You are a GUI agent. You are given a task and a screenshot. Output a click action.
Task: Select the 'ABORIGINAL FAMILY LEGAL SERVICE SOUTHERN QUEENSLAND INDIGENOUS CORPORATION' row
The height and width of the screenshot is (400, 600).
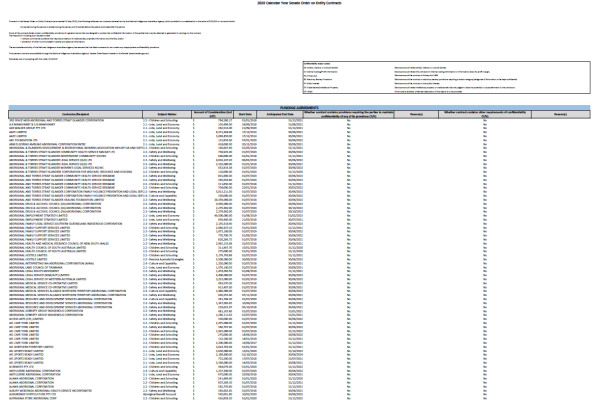point(299,224)
